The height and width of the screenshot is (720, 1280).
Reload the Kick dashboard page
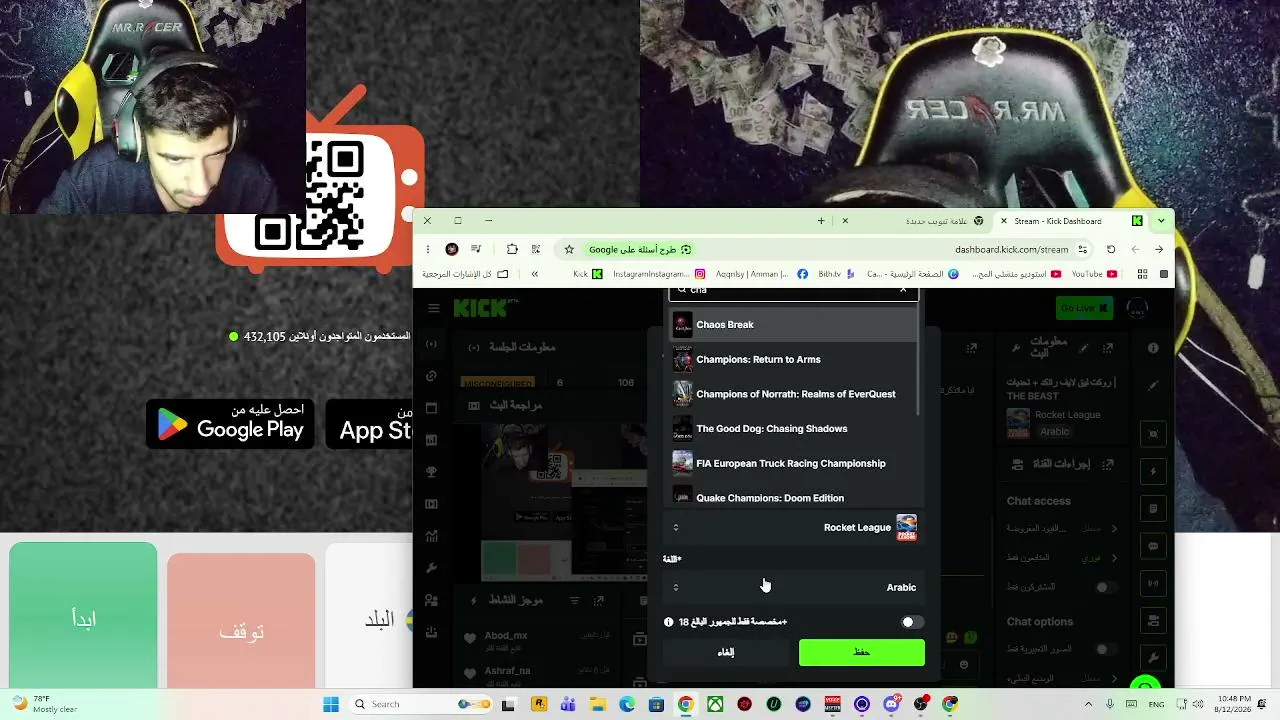point(1111,249)
